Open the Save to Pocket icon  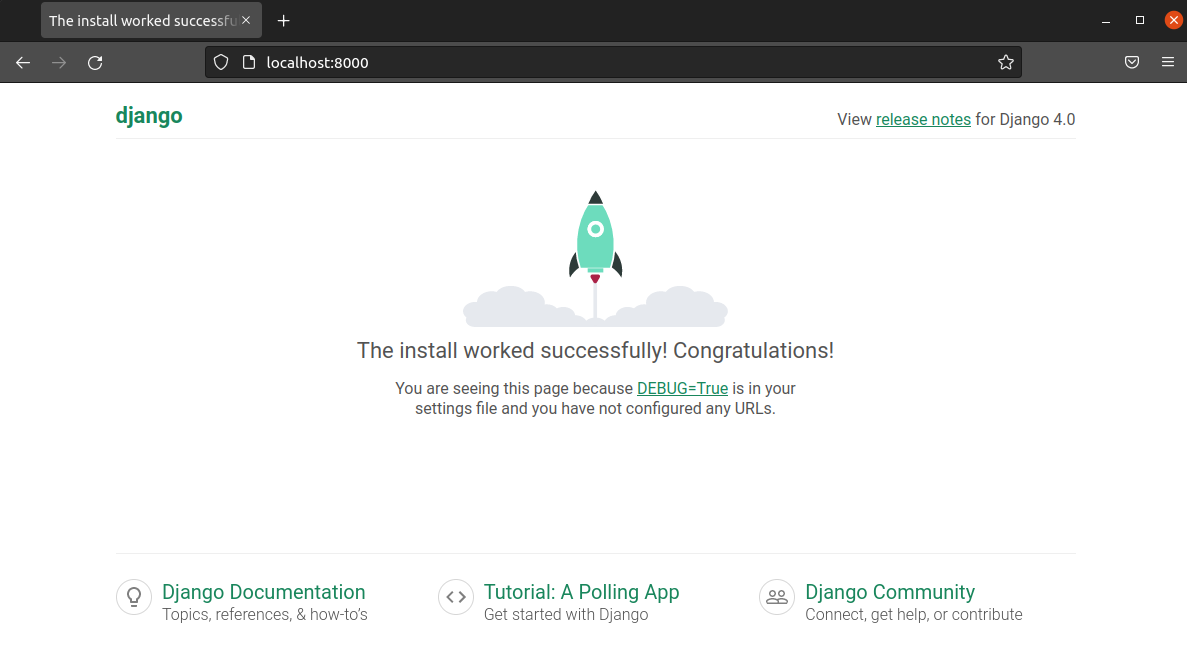(1132, 63)
